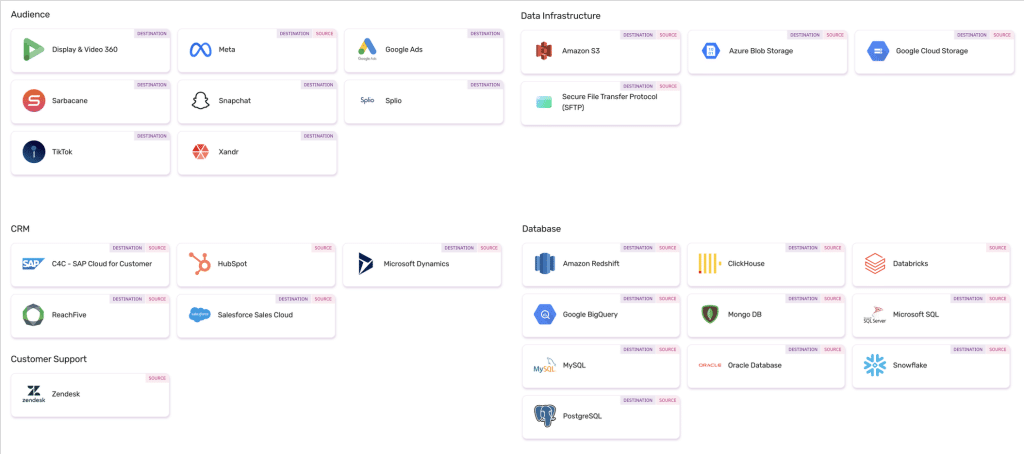
Task: Click the ClickHouse yellow bars icon
Action: click(x=709, y=264)
